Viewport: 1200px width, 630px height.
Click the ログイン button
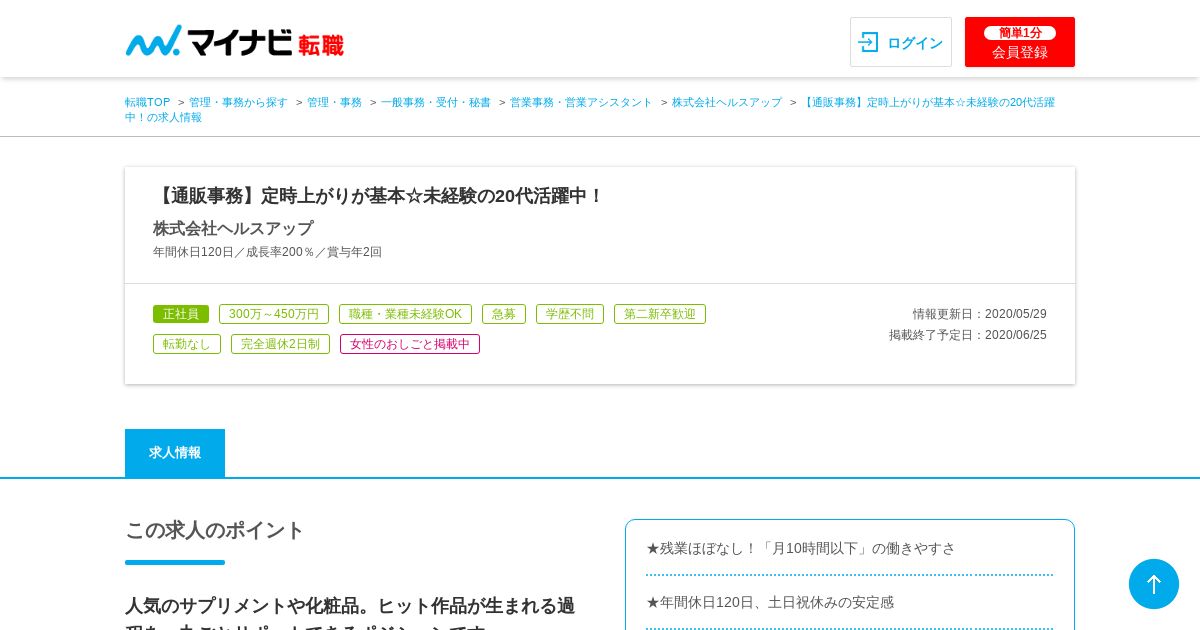pyautogui.click(x=901, y=42)
